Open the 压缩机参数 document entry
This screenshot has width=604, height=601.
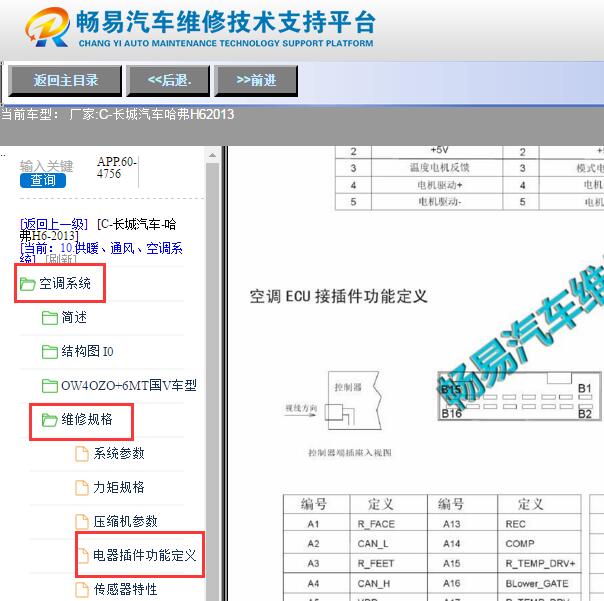[x=126, y=521]
